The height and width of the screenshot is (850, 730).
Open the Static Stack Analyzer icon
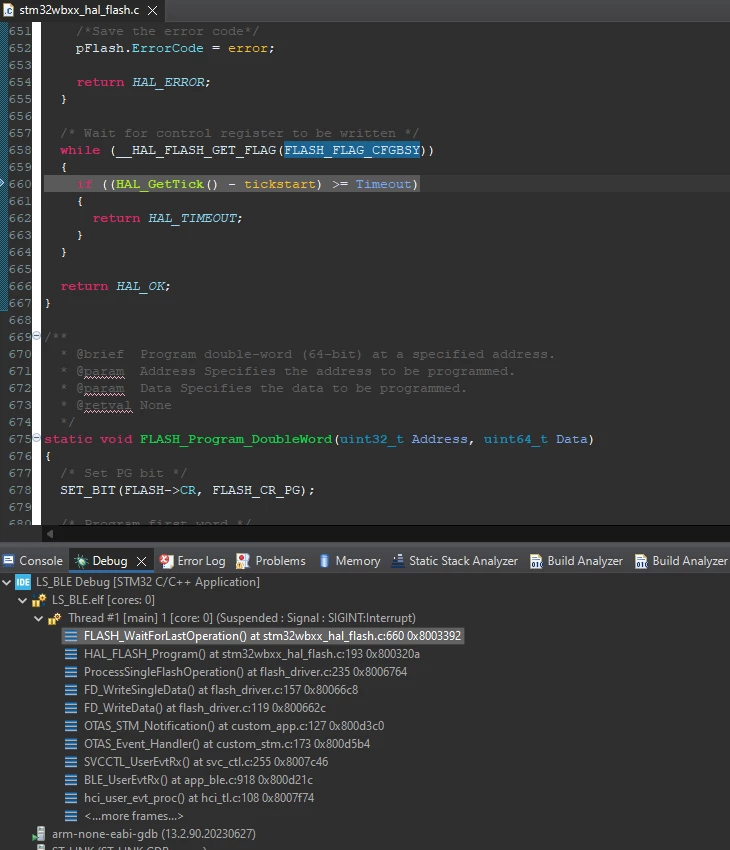pyautogui.click(x=398, y=561)
